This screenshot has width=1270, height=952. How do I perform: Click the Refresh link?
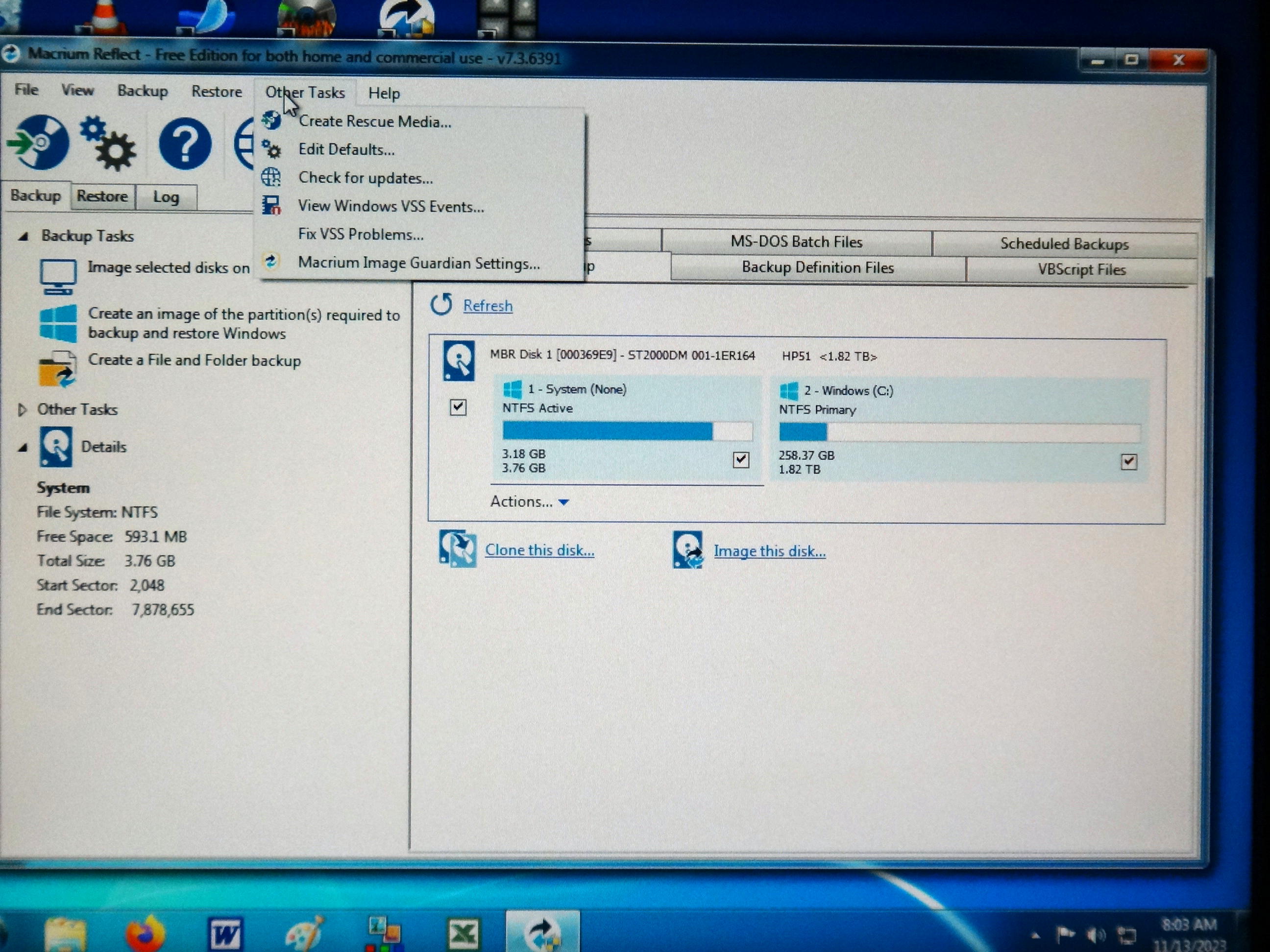pyautogui.click(x=488, y=306)
